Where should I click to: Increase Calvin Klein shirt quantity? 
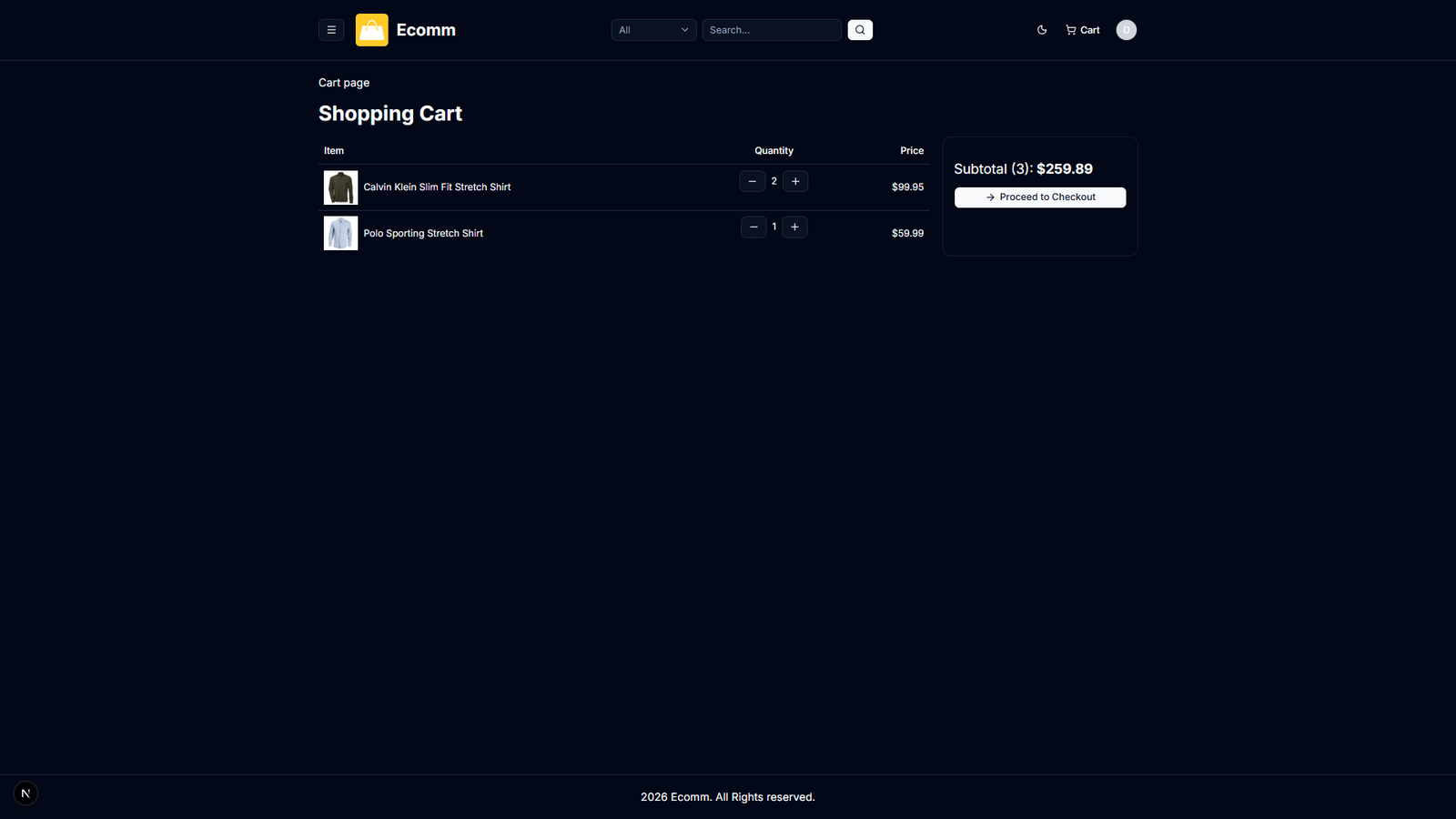(x=795, y=181)
